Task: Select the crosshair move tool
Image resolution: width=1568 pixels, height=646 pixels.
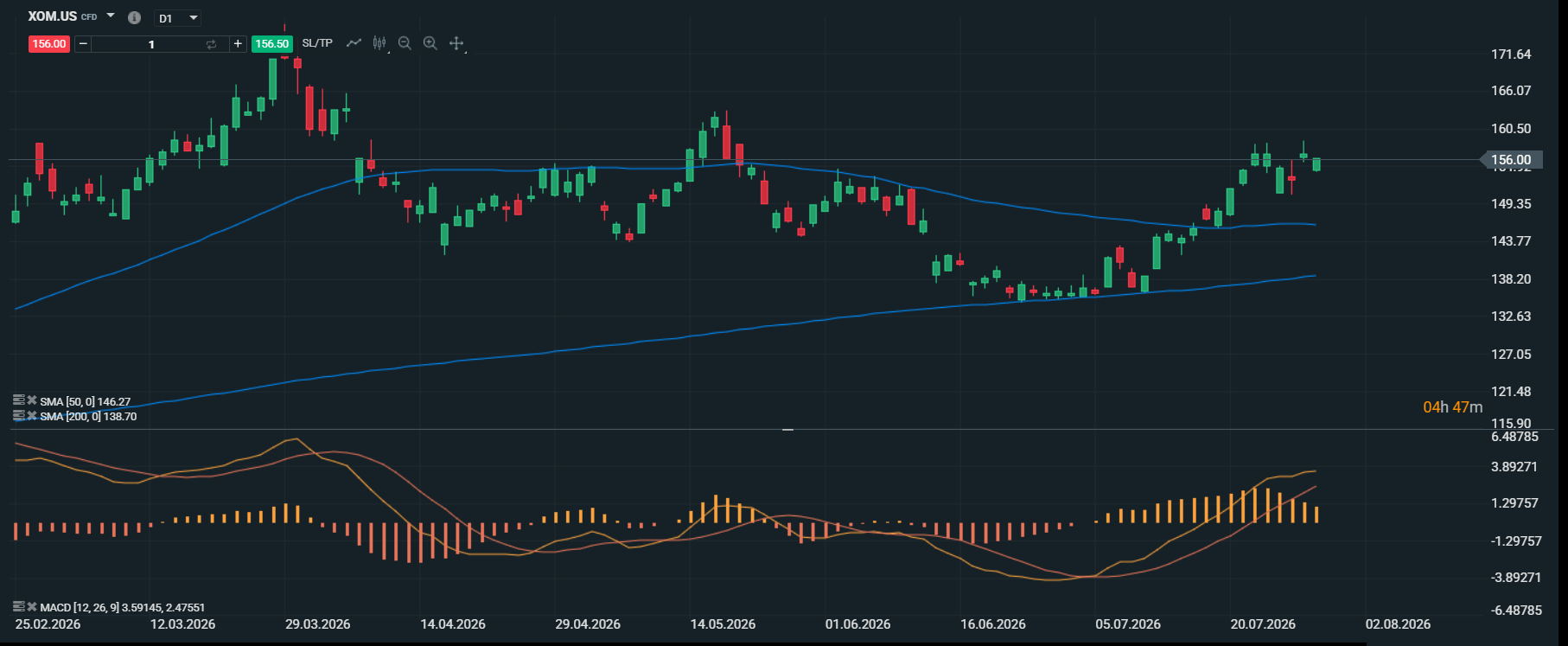Action: point(456,43)
